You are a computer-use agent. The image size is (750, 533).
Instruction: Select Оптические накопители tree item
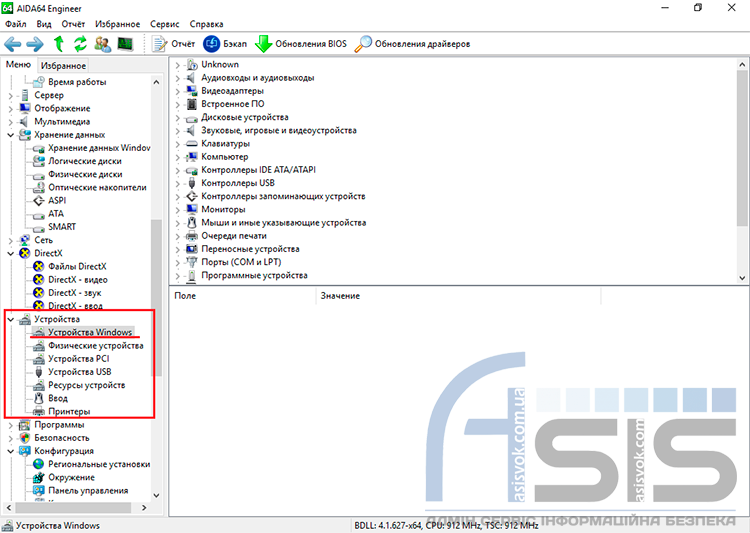click(97, 188)
